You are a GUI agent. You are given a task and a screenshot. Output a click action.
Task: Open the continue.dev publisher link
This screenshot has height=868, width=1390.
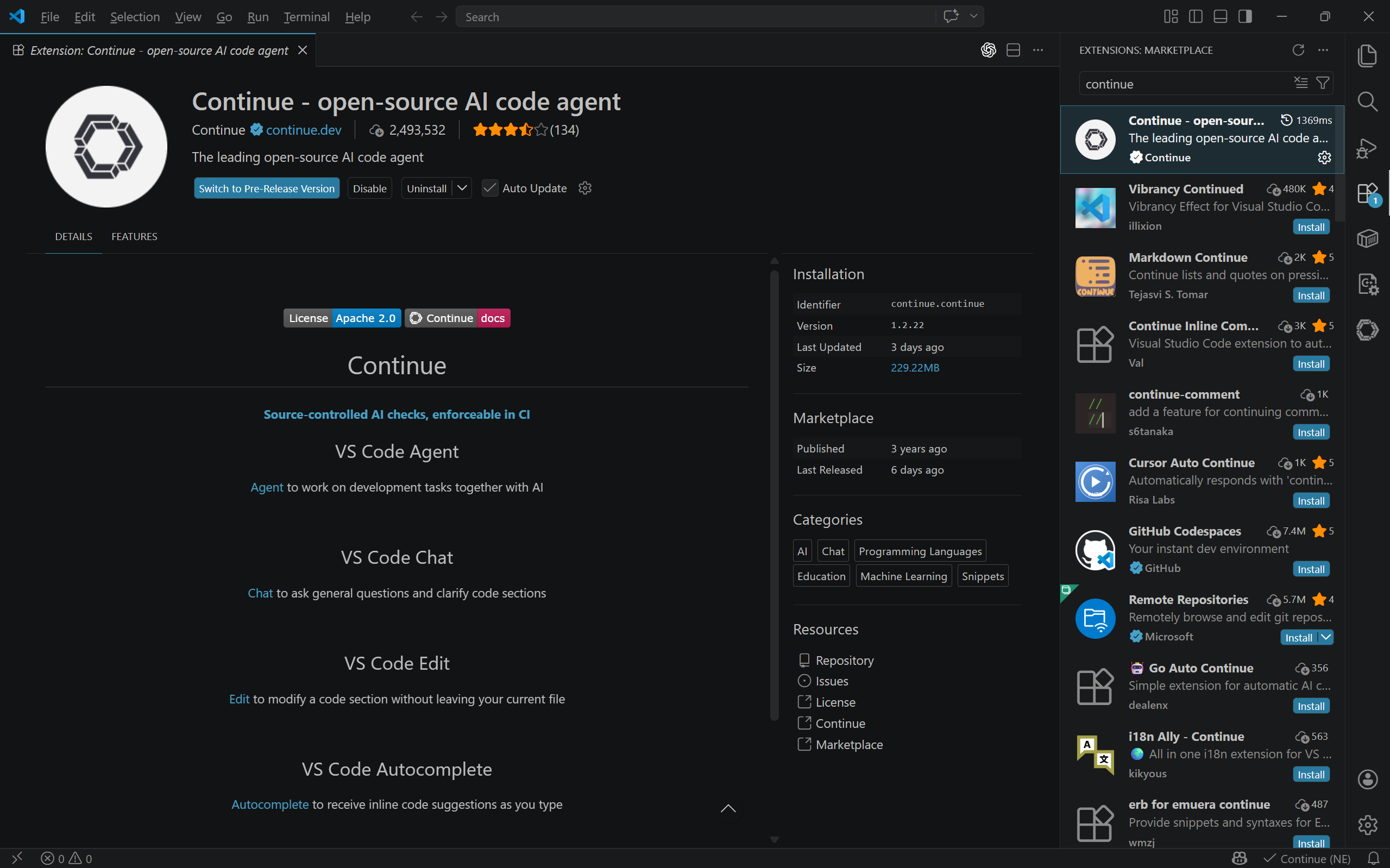pyautogui.click(x=303, y=130)
